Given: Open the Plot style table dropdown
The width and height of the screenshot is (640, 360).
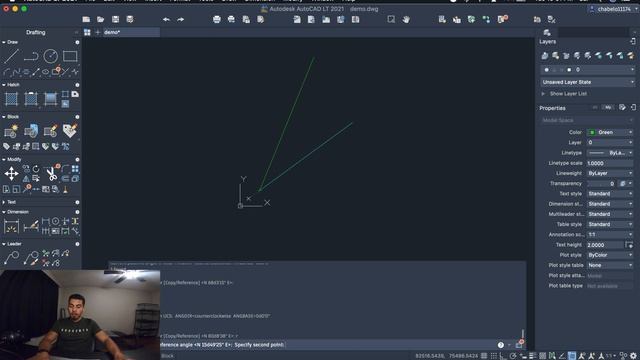Looking at the screenshot, I should (610, 265).
